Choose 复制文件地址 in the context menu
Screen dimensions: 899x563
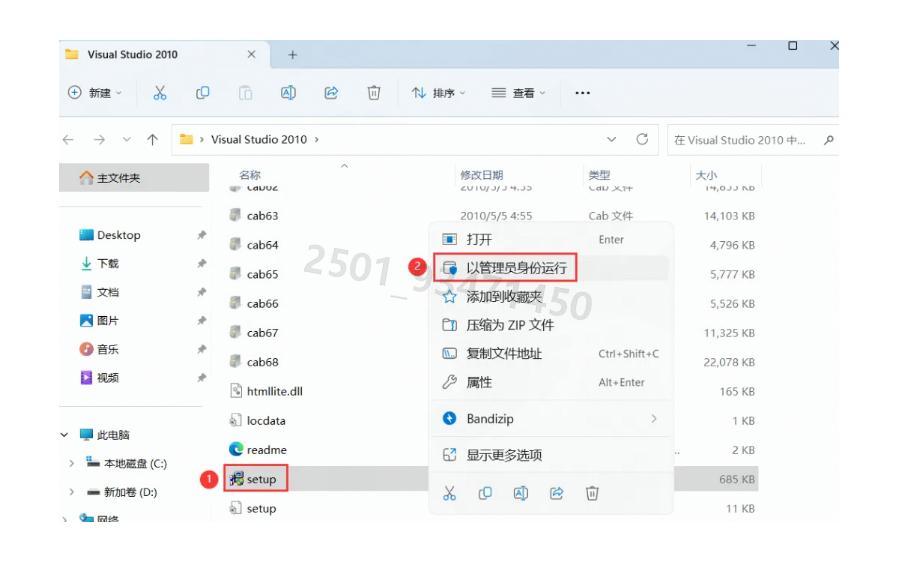pyautogui.click(x=551, y=354)
